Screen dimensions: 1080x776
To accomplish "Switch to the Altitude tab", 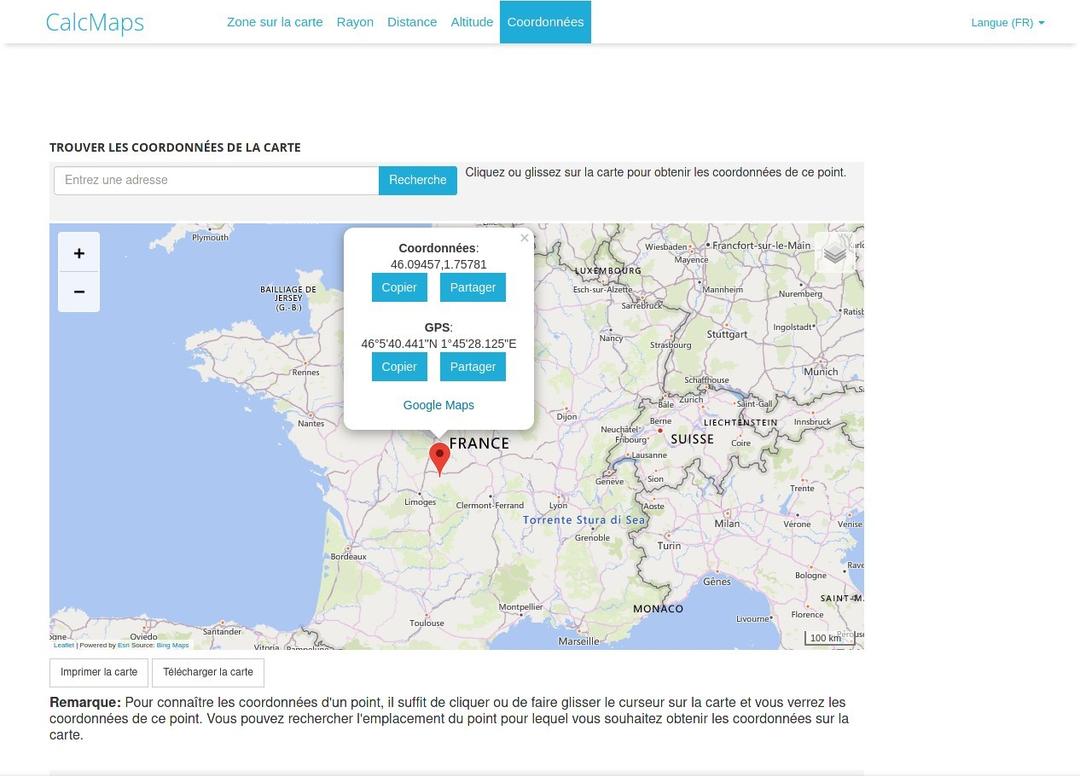I will coord(471,21).
